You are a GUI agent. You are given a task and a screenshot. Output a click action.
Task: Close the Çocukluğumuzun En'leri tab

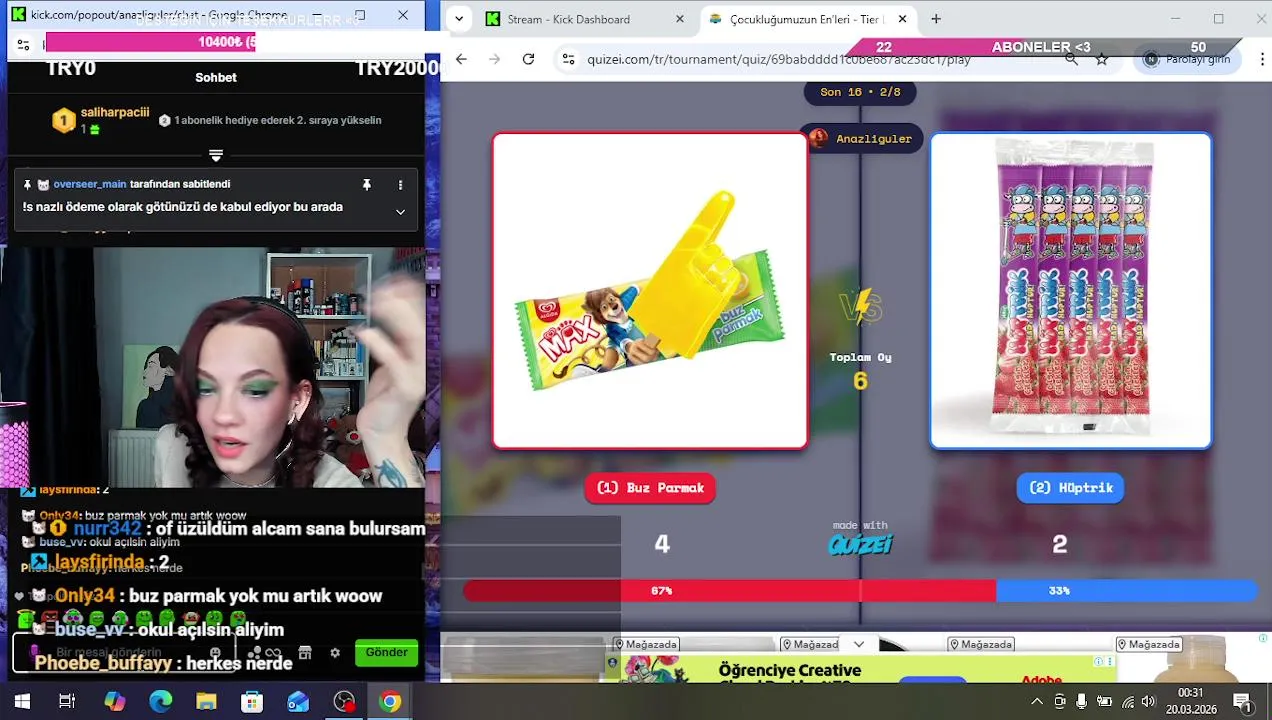click(x=902, y=19)
